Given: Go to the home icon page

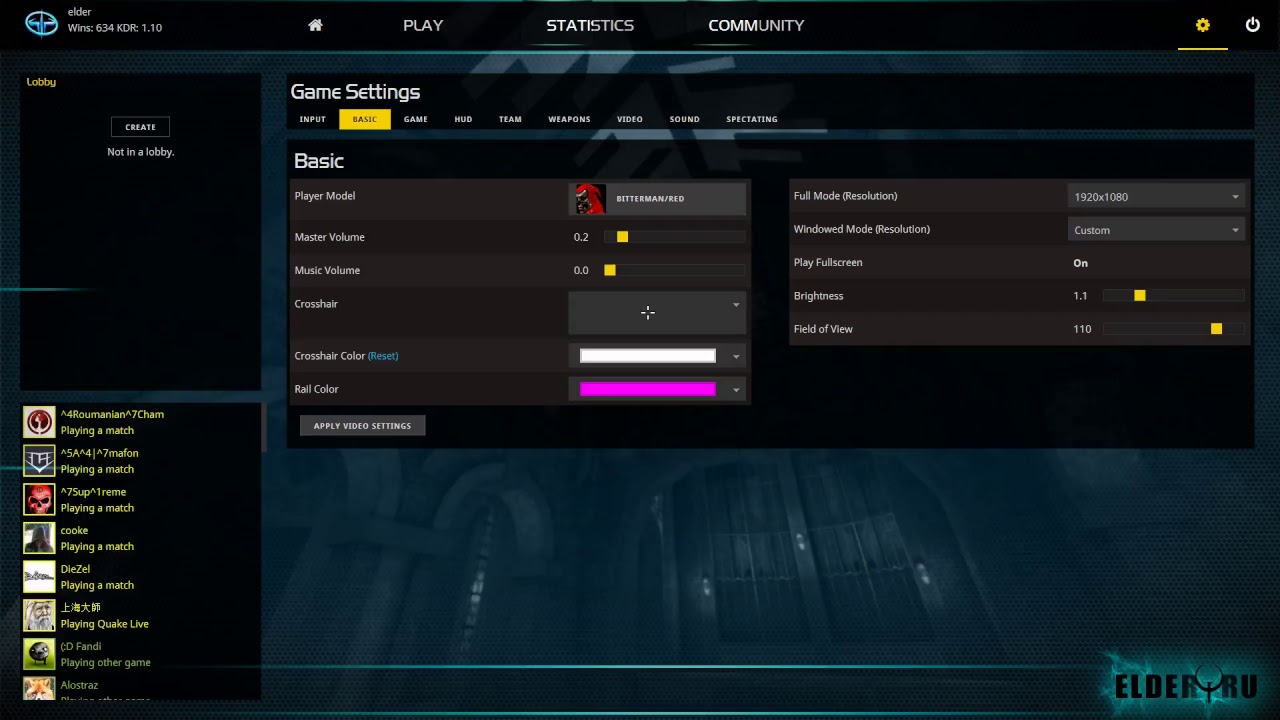Looking at the screenshot, I should [x=315, y=25].
